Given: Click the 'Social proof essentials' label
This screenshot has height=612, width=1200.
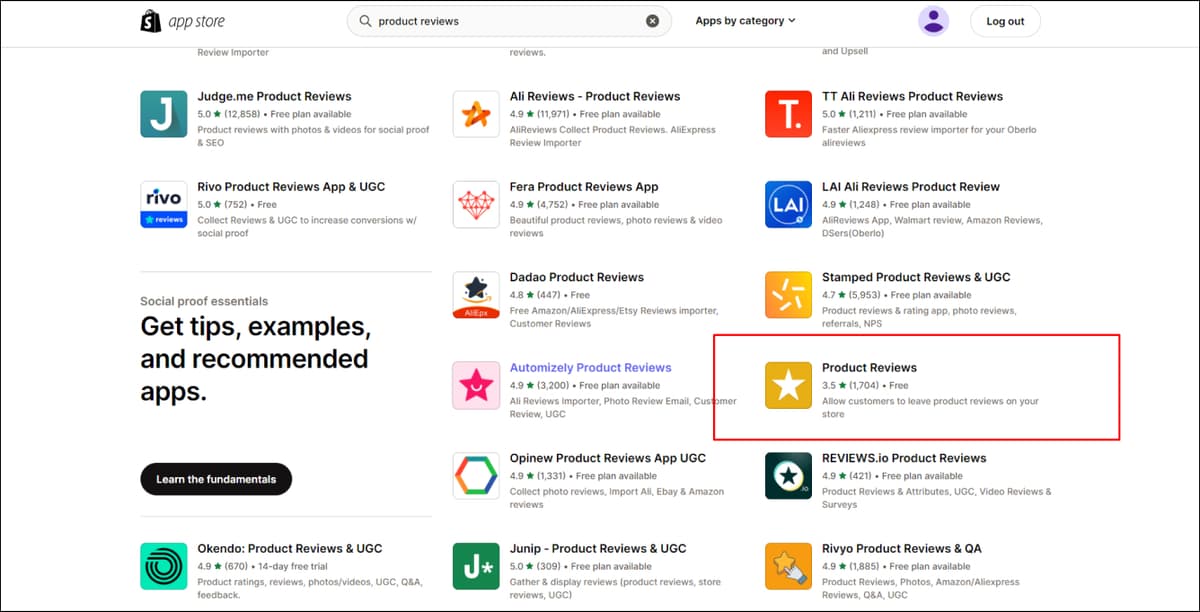Looking at the screenshot, I should [x=204, y=301].
